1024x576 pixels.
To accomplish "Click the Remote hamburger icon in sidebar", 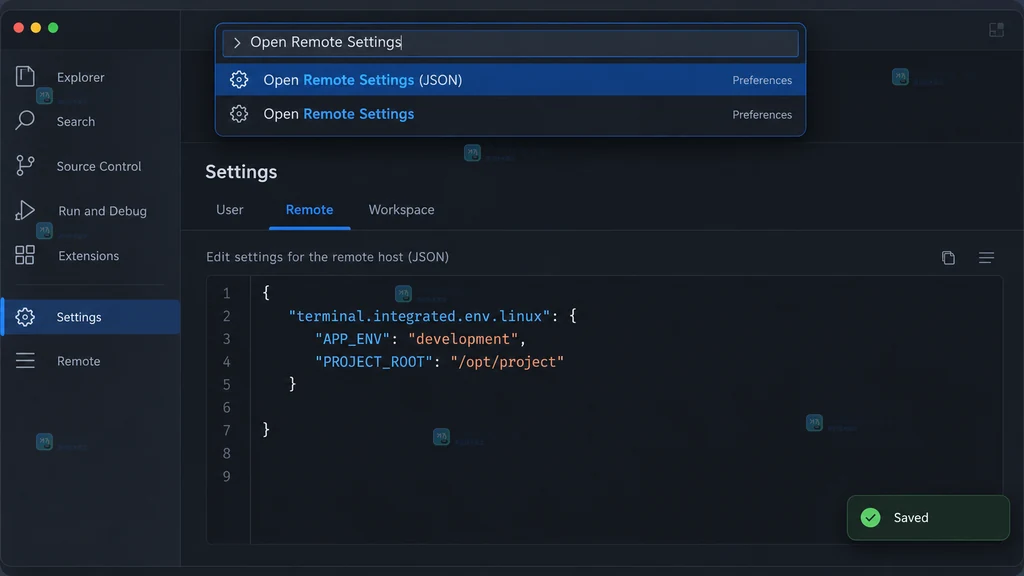I will tap(25, 360).
